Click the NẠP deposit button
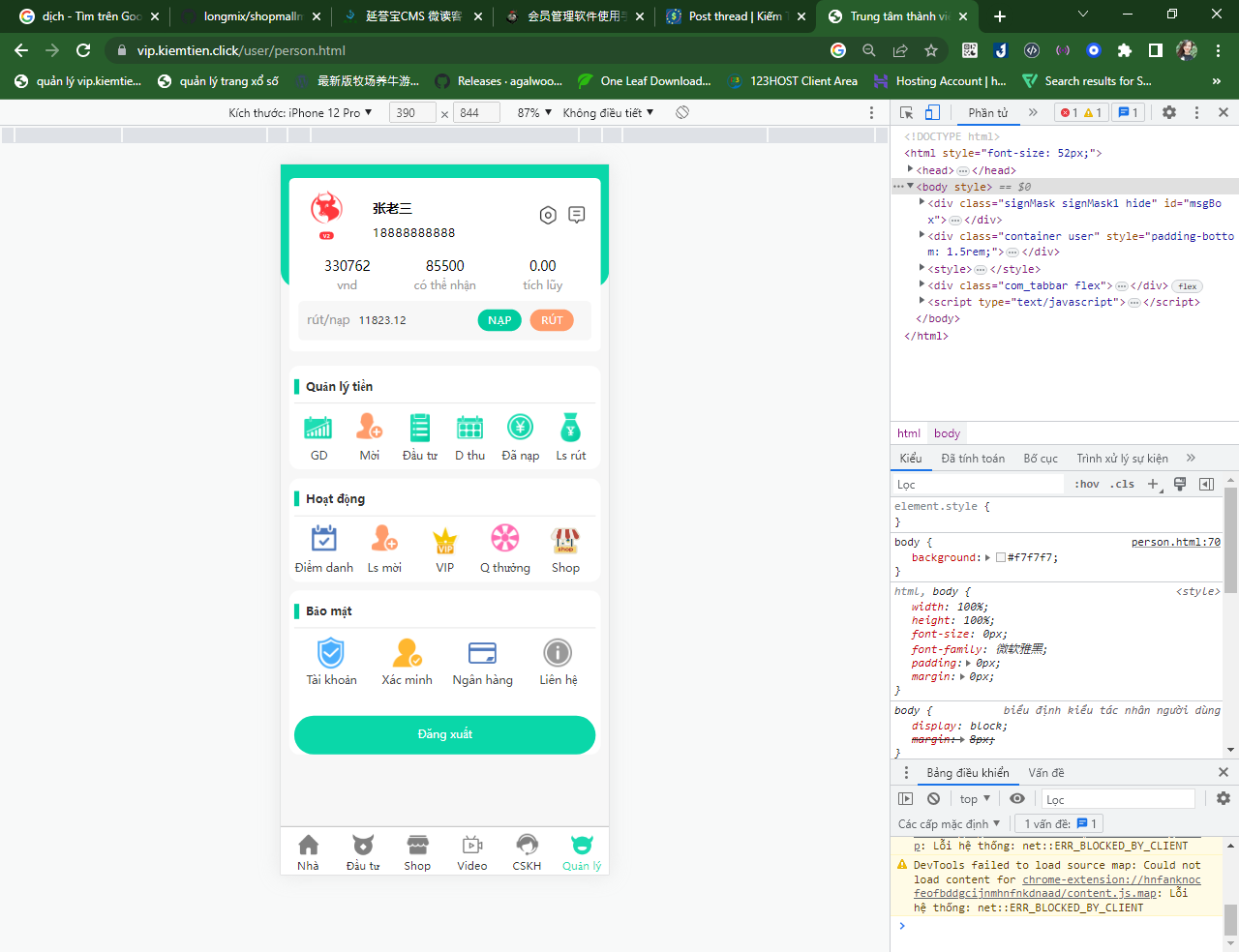This screenshot has width=1239, height=952. (x=499, y=320)
